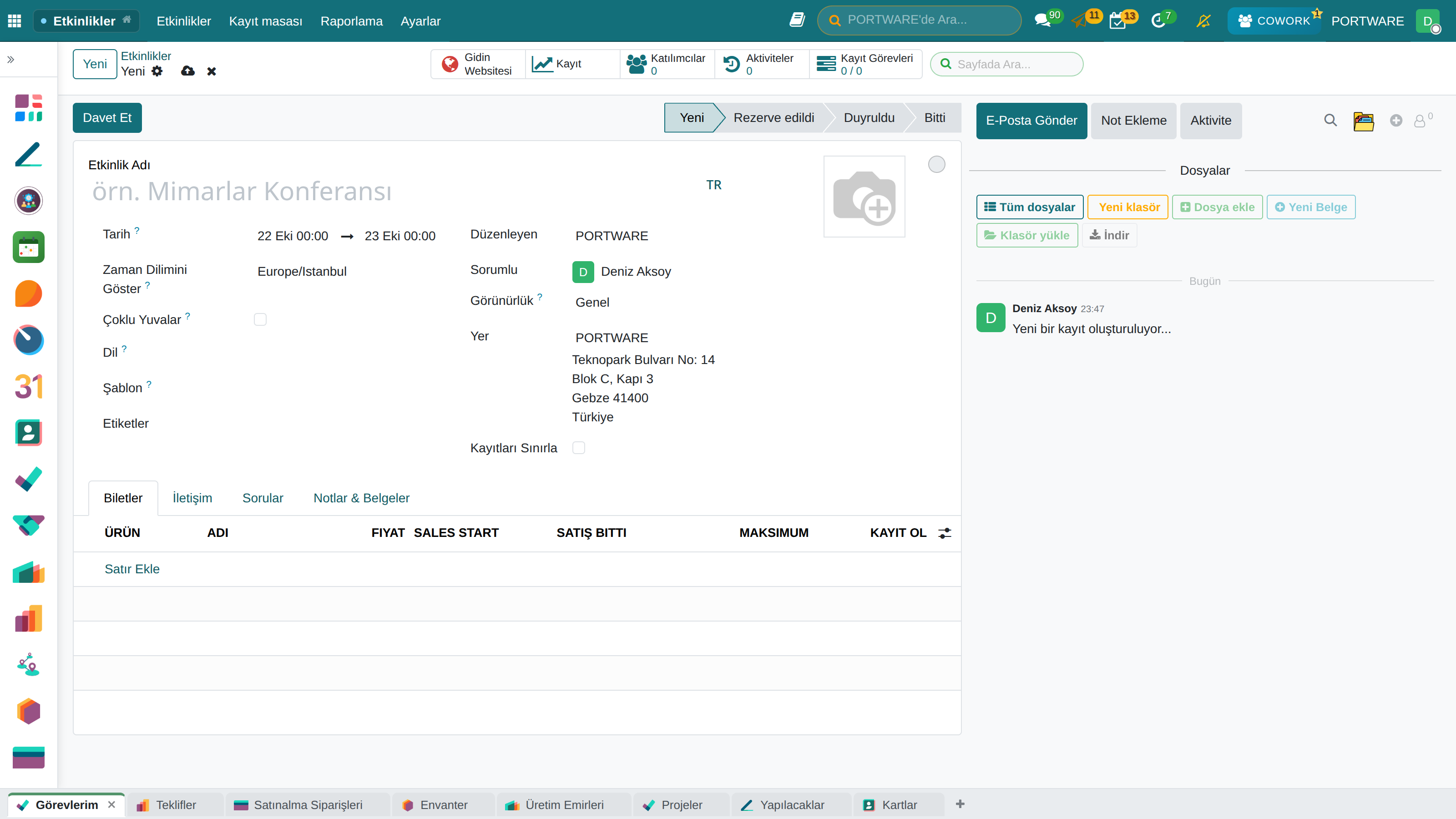Click the camera placeholder to upload event image

point(864,196)
